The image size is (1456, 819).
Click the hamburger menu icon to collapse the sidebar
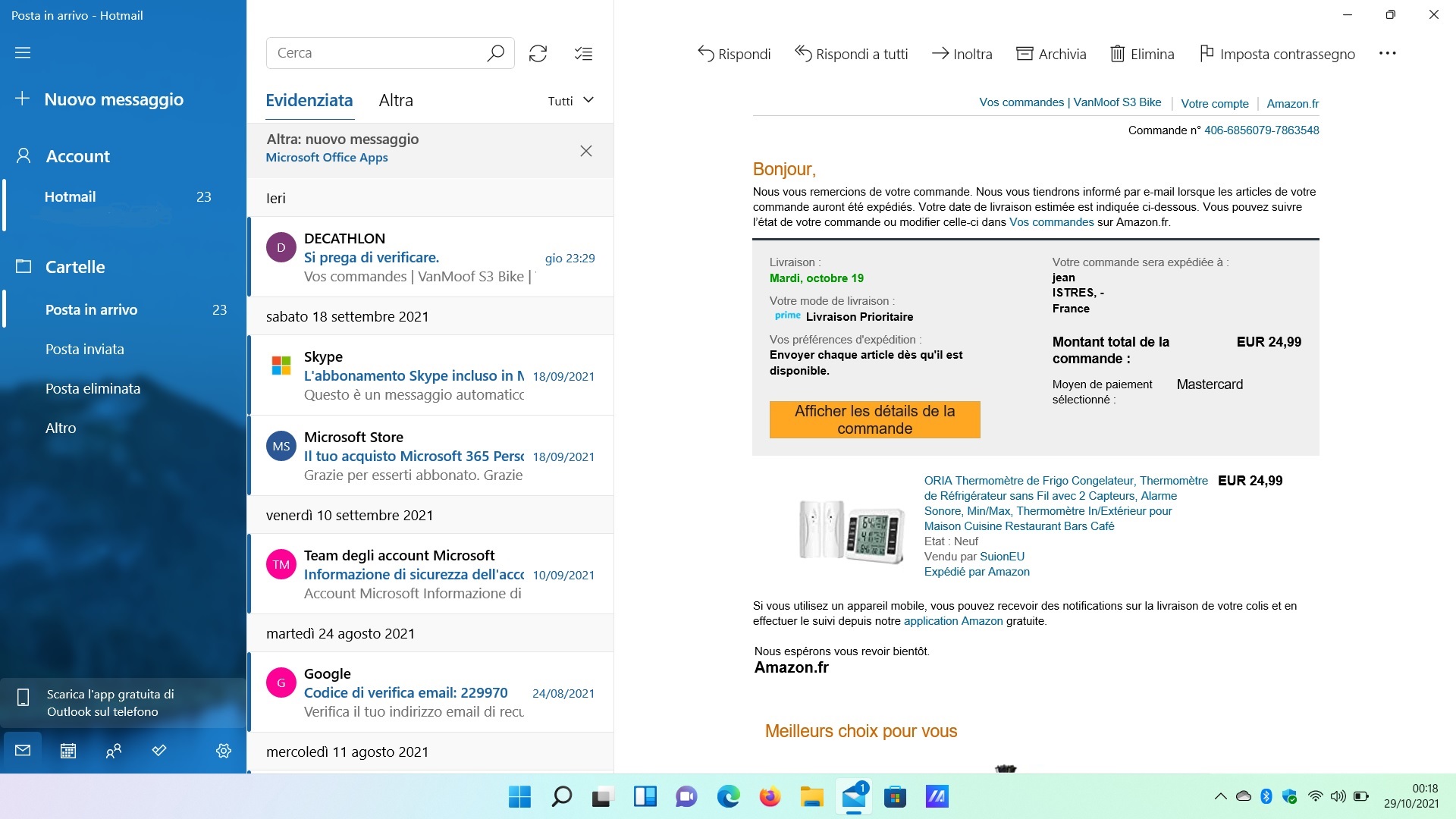(x=23, y=53)
